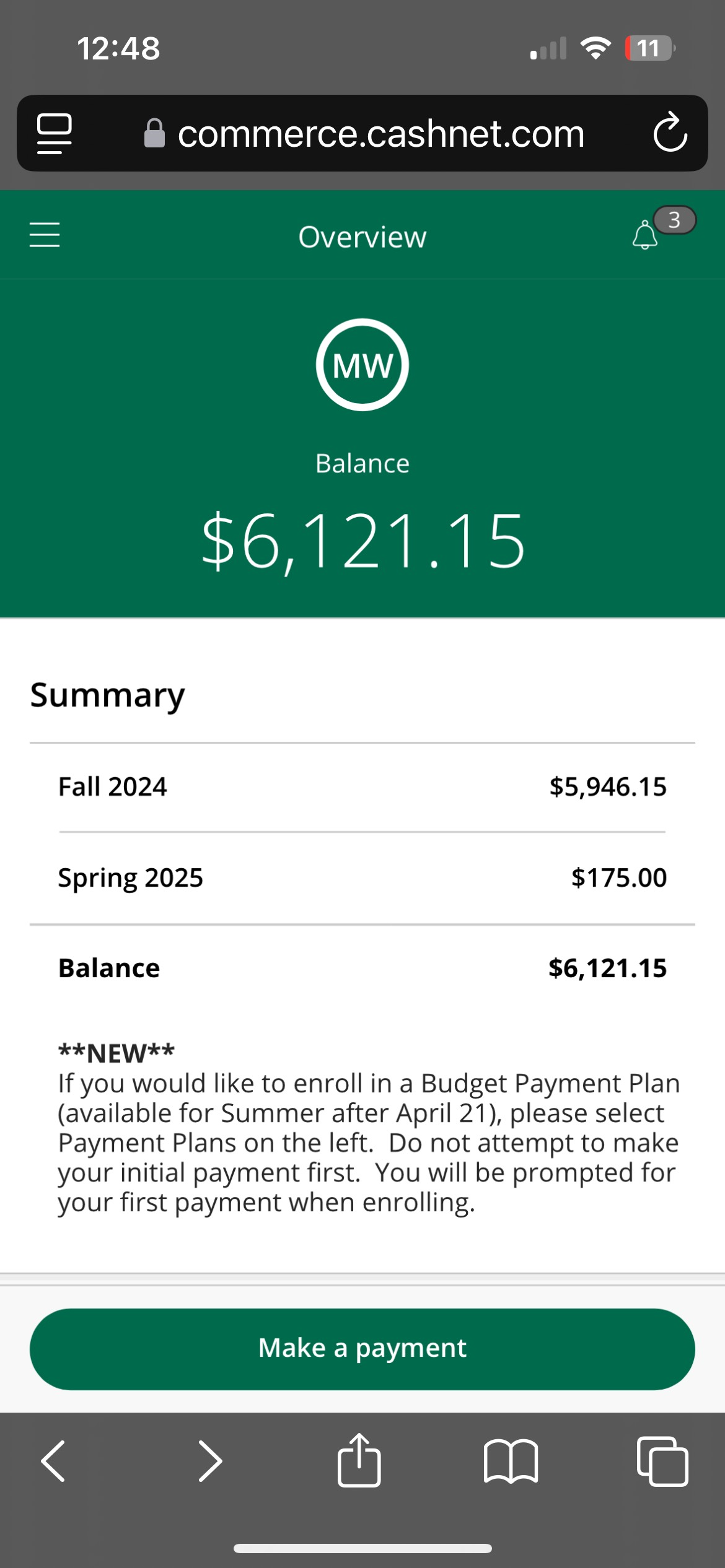The image size is (725, 1568).
Task: Go back using Safari back arrow
Action: pos(53,1461)
